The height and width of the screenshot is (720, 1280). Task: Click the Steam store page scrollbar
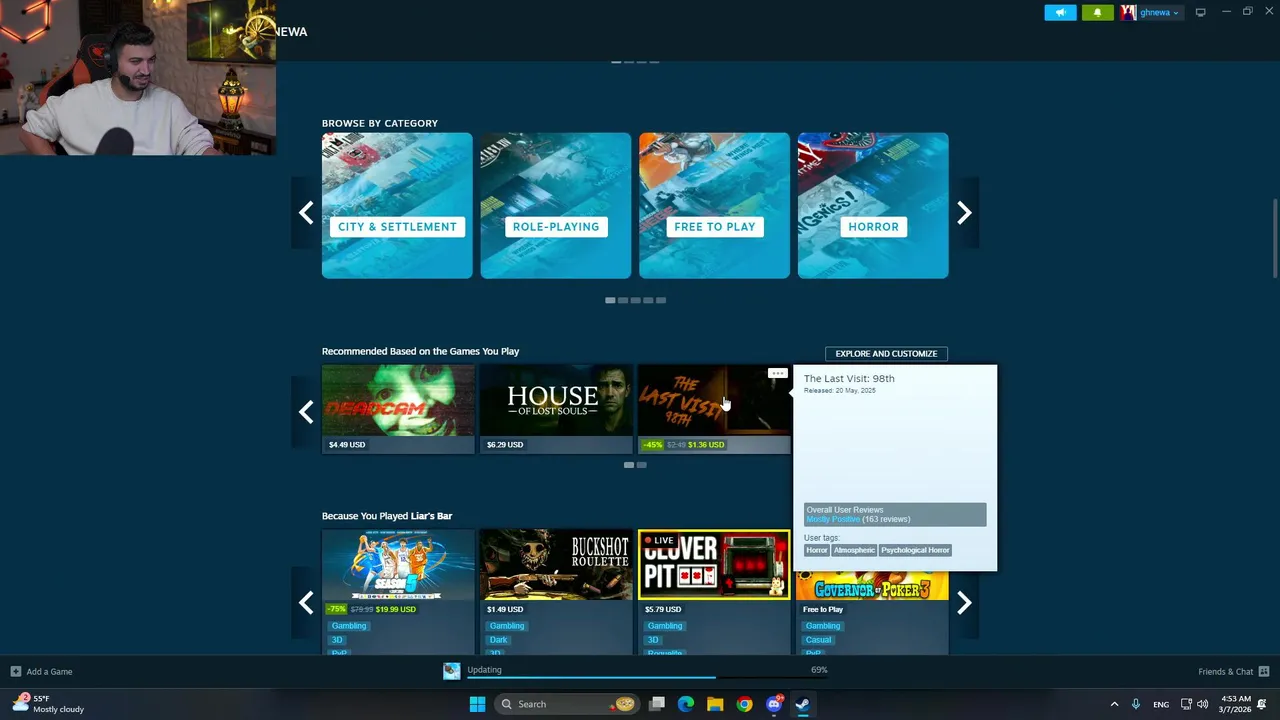1275,240
